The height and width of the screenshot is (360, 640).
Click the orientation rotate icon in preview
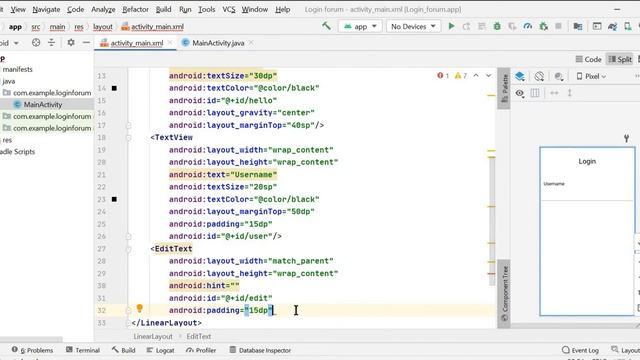click(x=539, y=76)
